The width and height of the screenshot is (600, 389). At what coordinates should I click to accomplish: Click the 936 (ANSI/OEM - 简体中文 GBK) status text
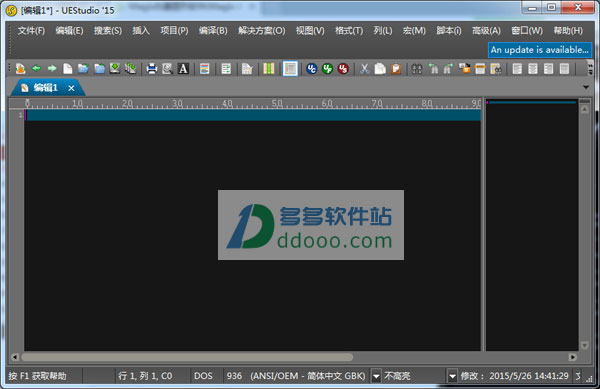[x=296, y=376]
